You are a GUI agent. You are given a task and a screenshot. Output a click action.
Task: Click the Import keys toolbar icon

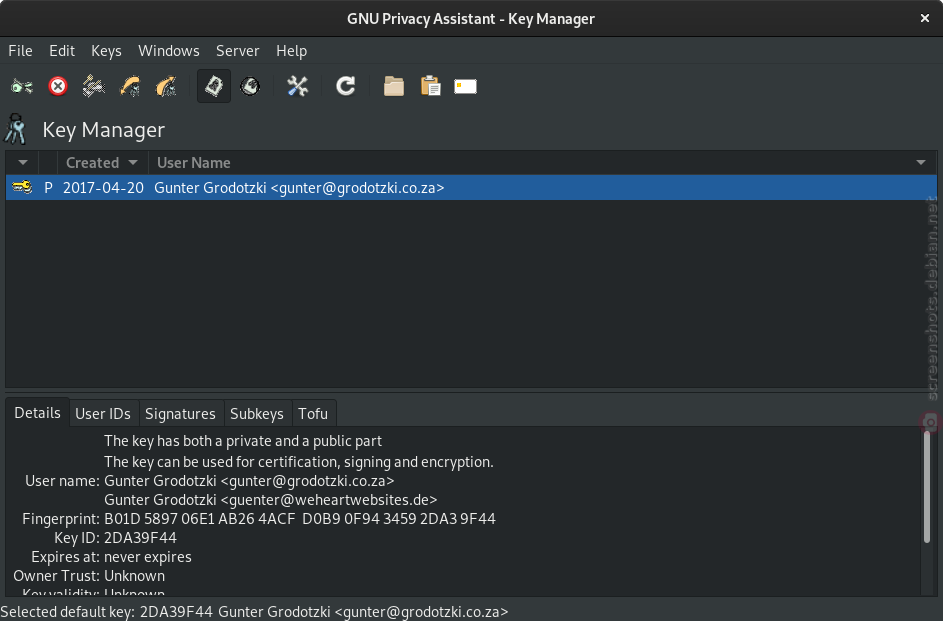click(130, 87)
